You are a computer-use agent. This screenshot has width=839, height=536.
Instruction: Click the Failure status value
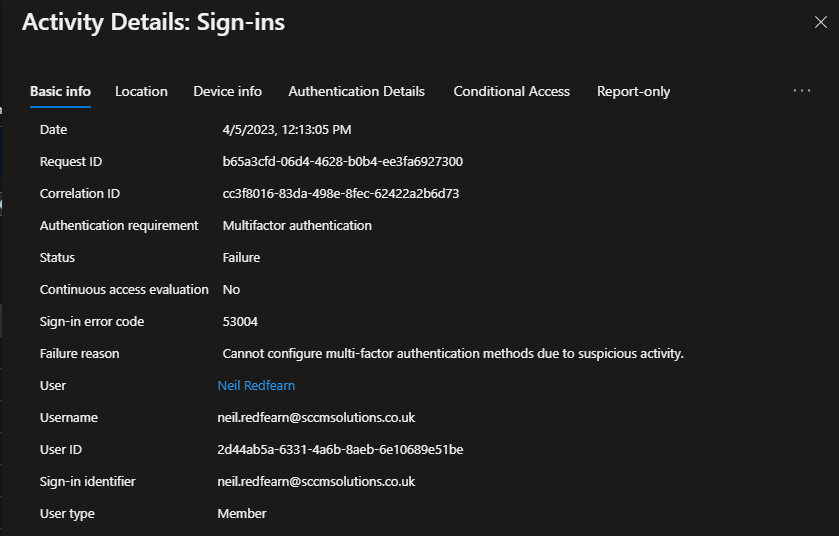[241, 257]
